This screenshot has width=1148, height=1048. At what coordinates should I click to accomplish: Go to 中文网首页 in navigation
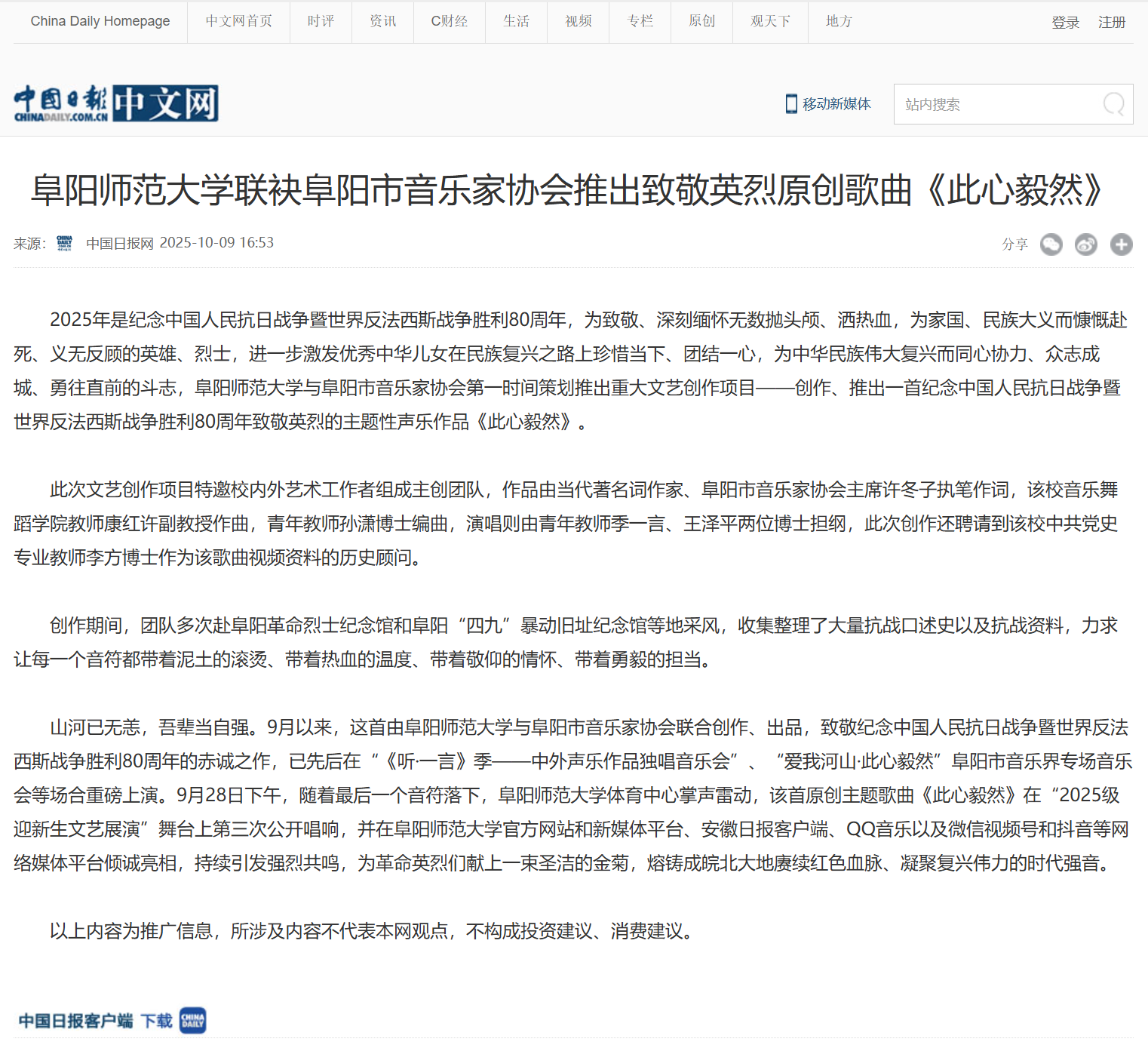pyautogui.click(x=238, y=21)
